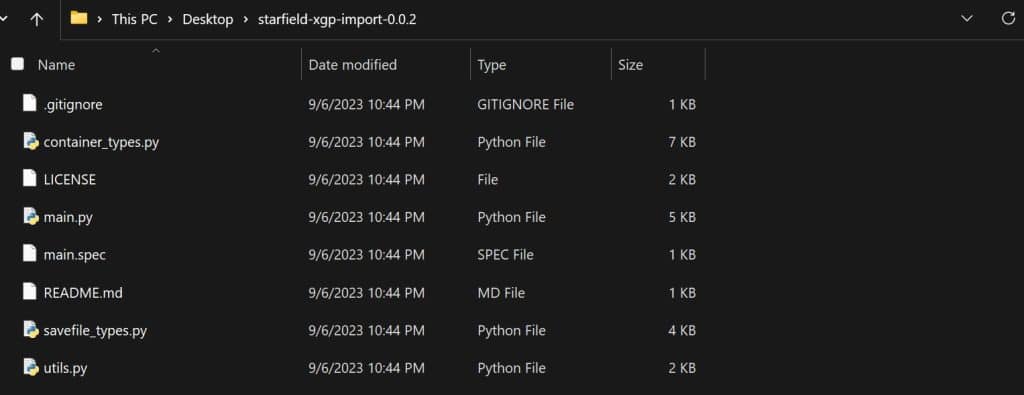Sort files by Name column
The height and width of the screenshot is (395, 1024).
pyautogui.click(x=56, y=65)
